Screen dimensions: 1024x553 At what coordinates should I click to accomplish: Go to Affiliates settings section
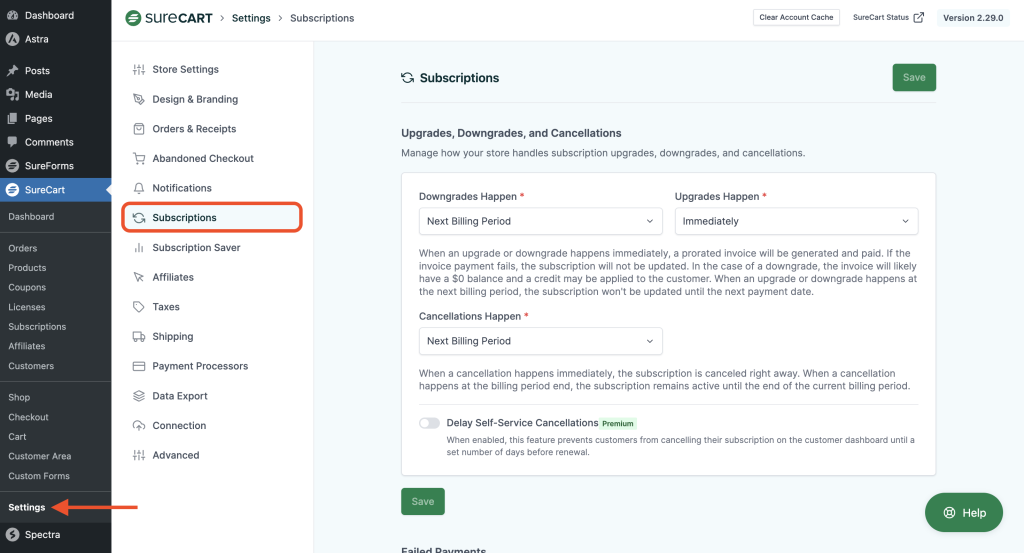click(x=173, y=277)
